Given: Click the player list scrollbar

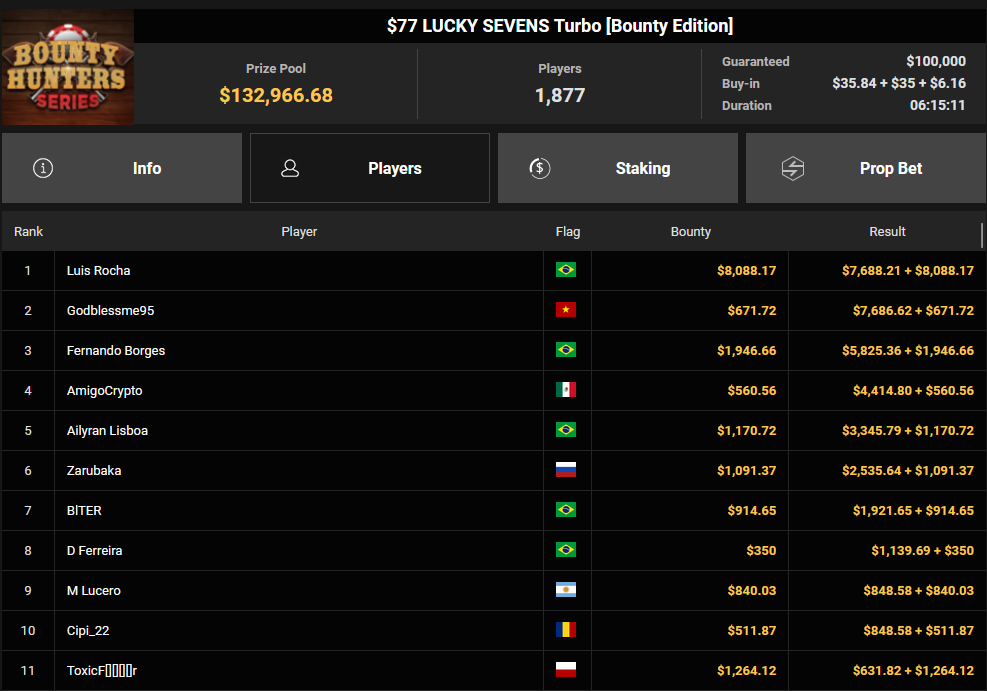Looking at the screenshot, I should (x=982, y=235).
